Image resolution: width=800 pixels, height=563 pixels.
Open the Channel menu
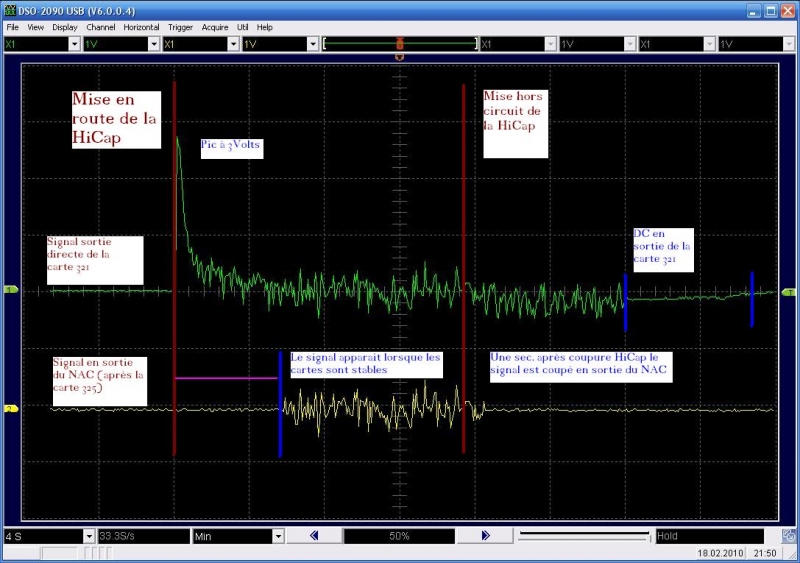click(101, 27)
